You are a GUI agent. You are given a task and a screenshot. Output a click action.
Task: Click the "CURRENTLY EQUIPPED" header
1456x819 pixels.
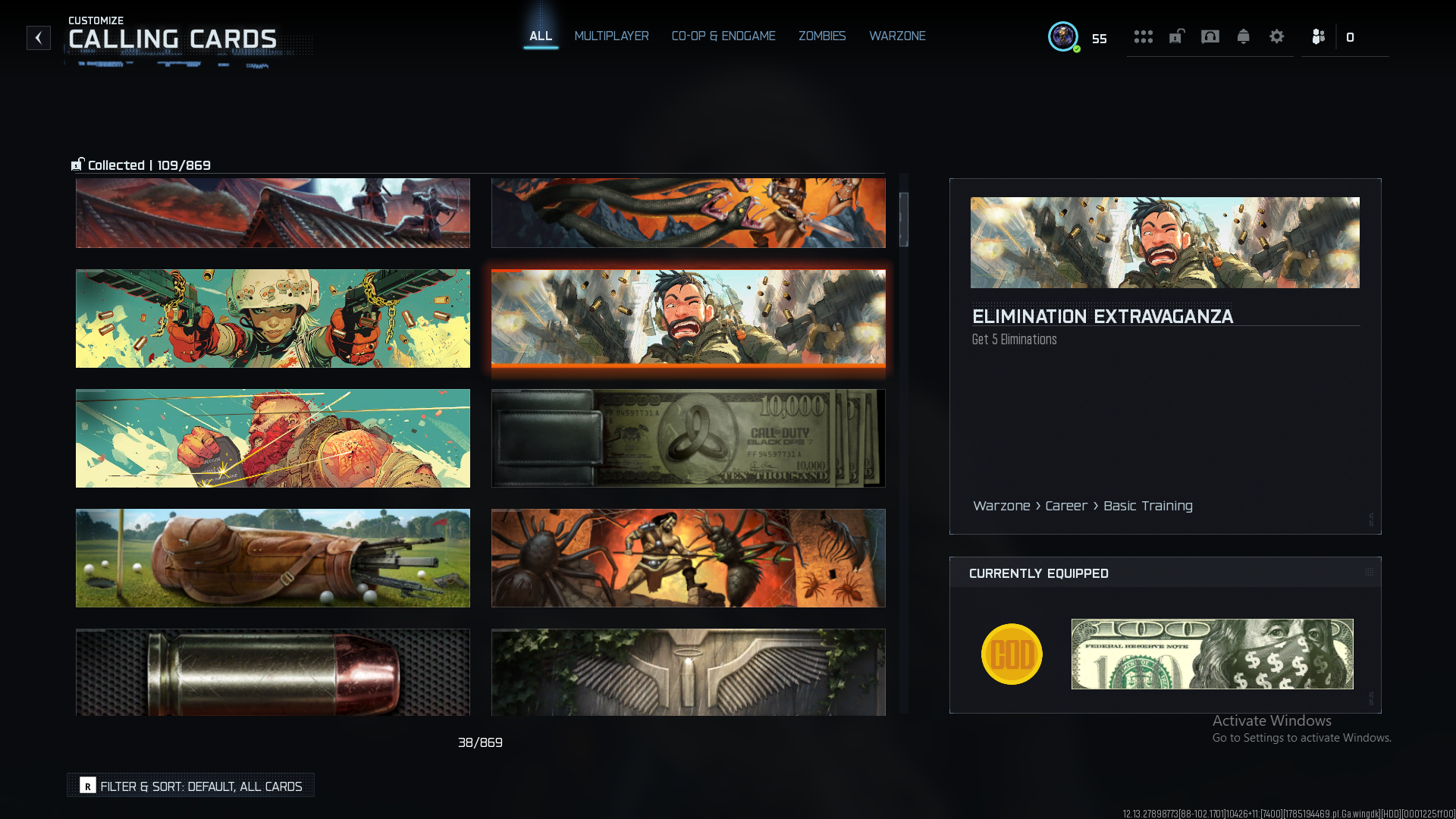click(x=1039, y=573)
